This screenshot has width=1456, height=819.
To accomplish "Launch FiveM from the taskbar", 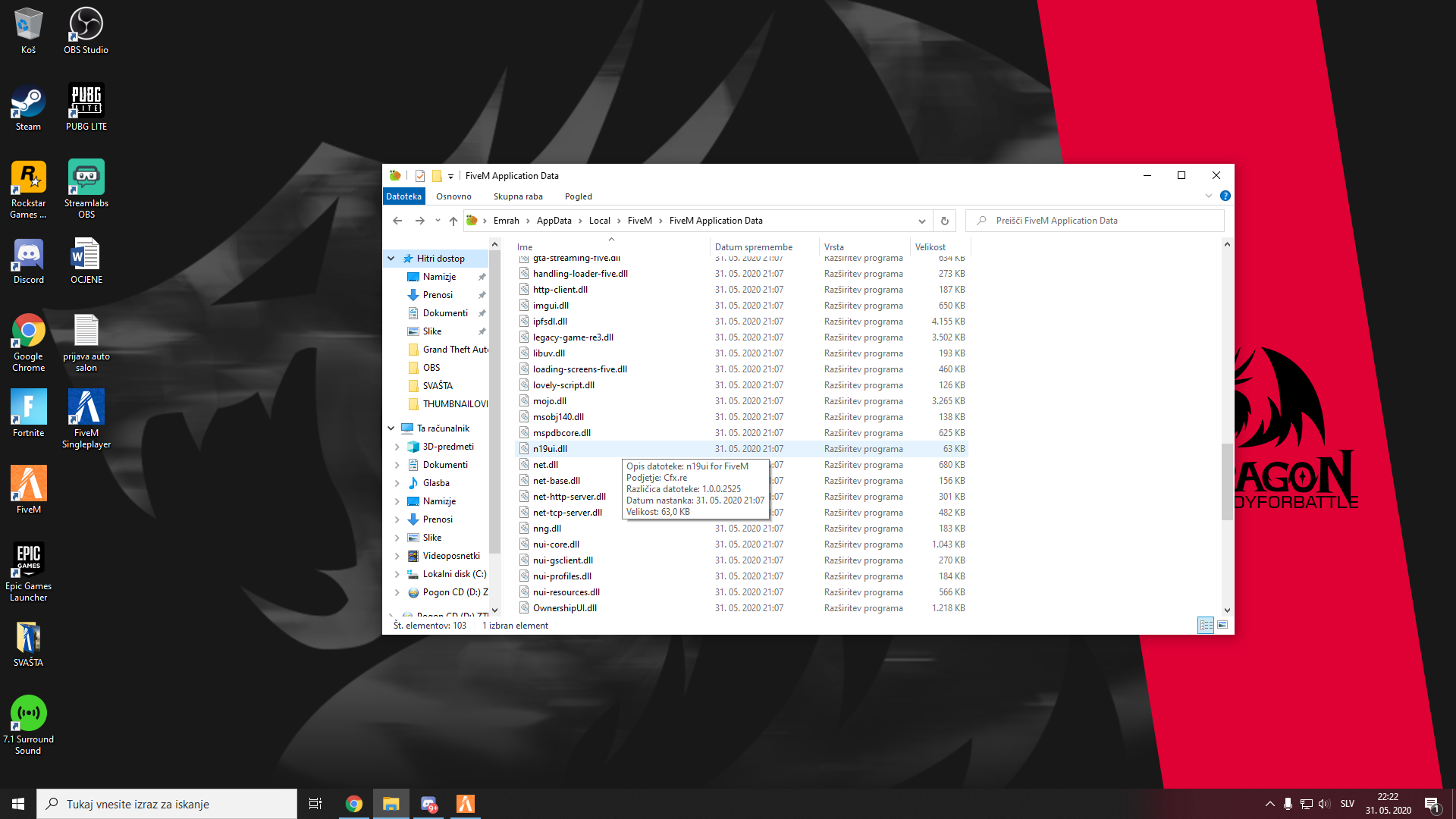I will click(465, 803).
